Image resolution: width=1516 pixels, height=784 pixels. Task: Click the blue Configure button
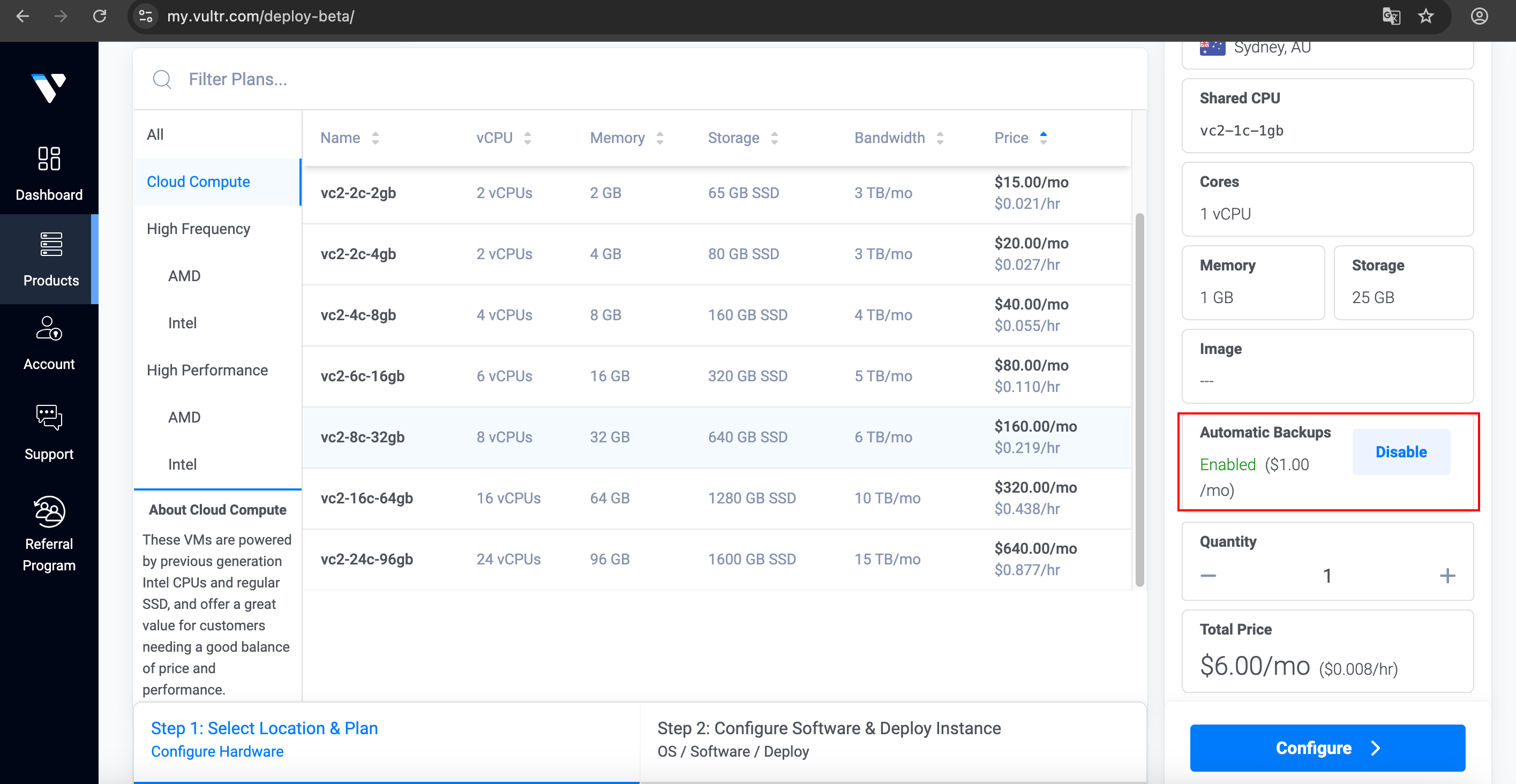(x=1327, y=748)
